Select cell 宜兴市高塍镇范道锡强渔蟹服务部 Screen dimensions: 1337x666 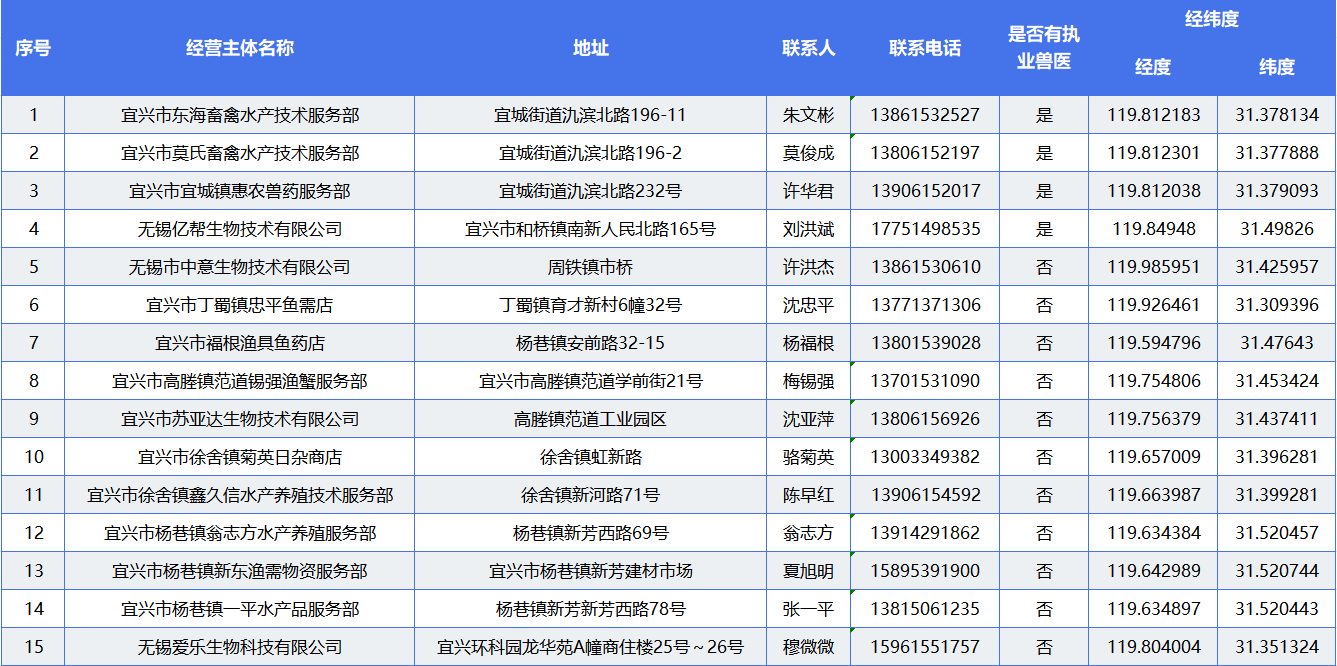tap(240, 381)
